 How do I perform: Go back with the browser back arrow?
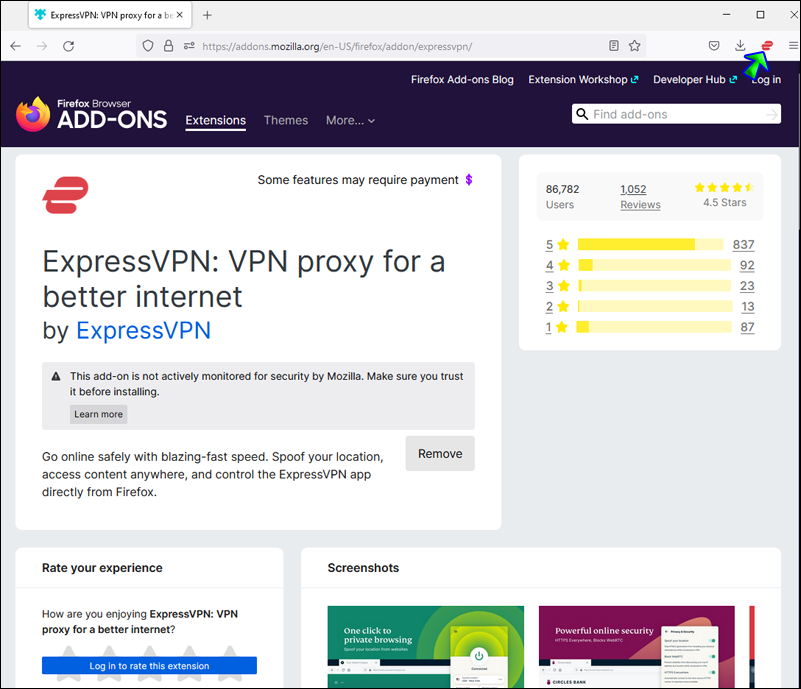(x=15, y=46)
